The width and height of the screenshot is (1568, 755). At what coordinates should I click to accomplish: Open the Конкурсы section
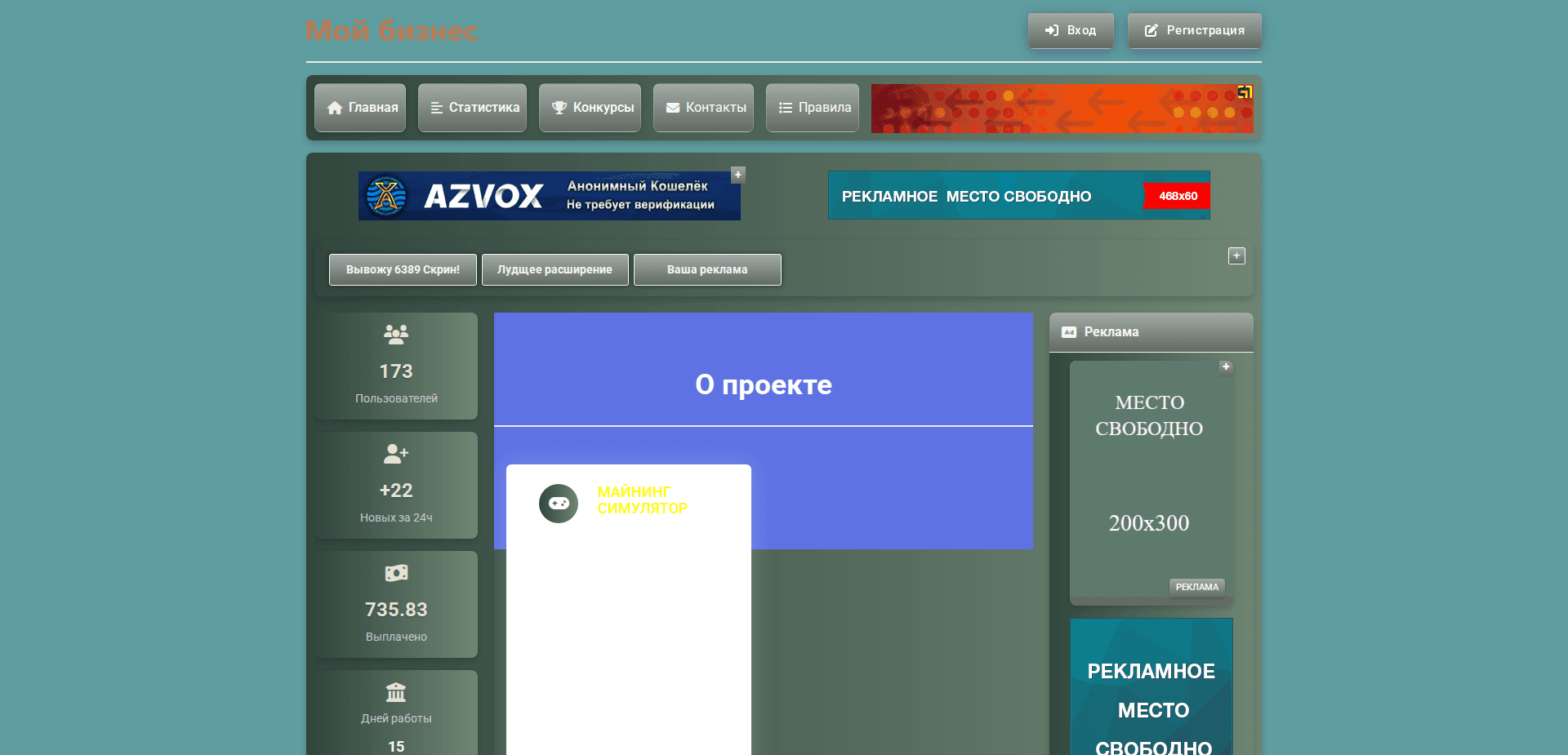coord(590,107)
